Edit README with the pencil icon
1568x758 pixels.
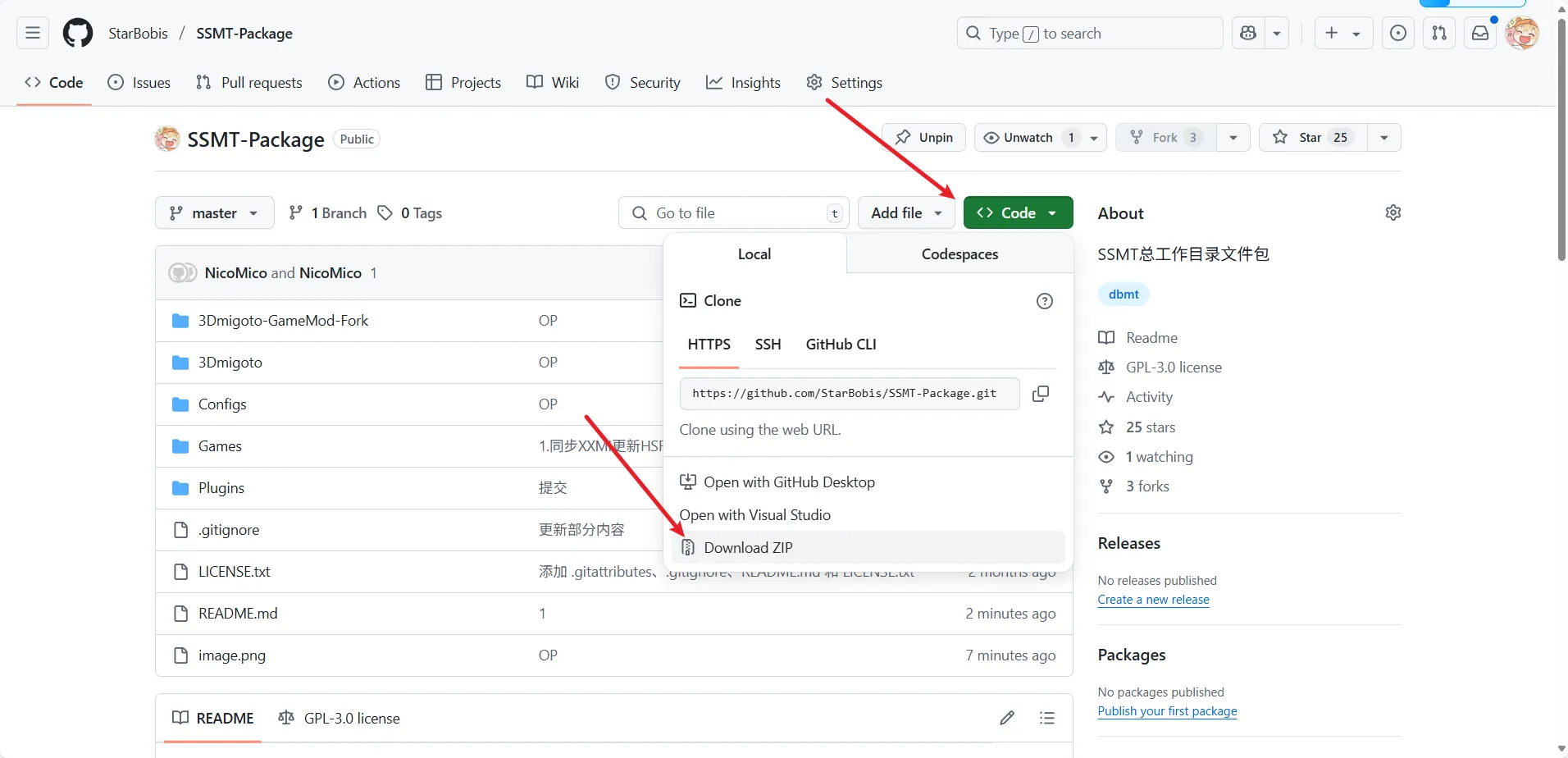(1007, 718)
